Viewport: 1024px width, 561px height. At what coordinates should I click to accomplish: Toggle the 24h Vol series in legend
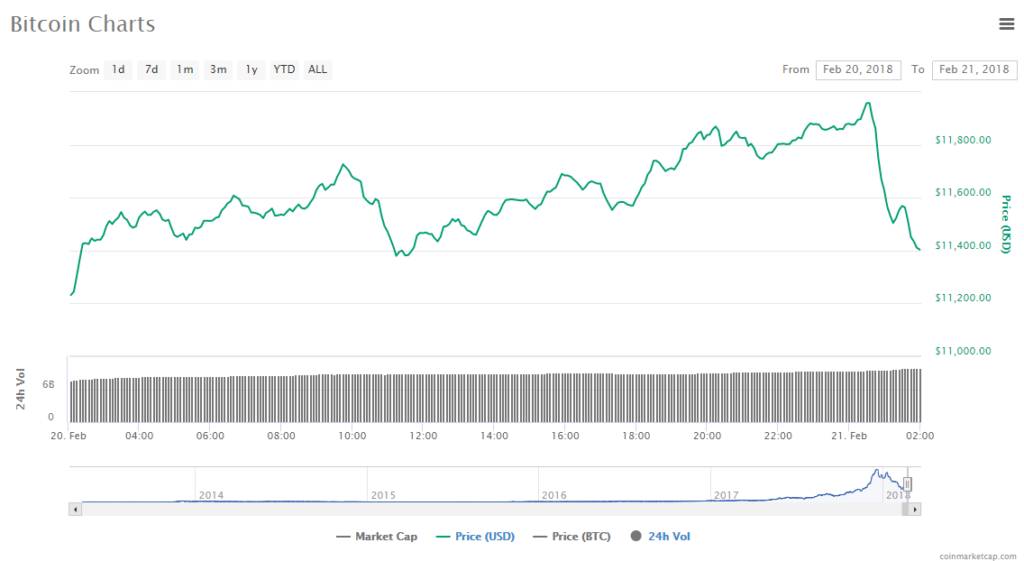click(x=660, y=536)
